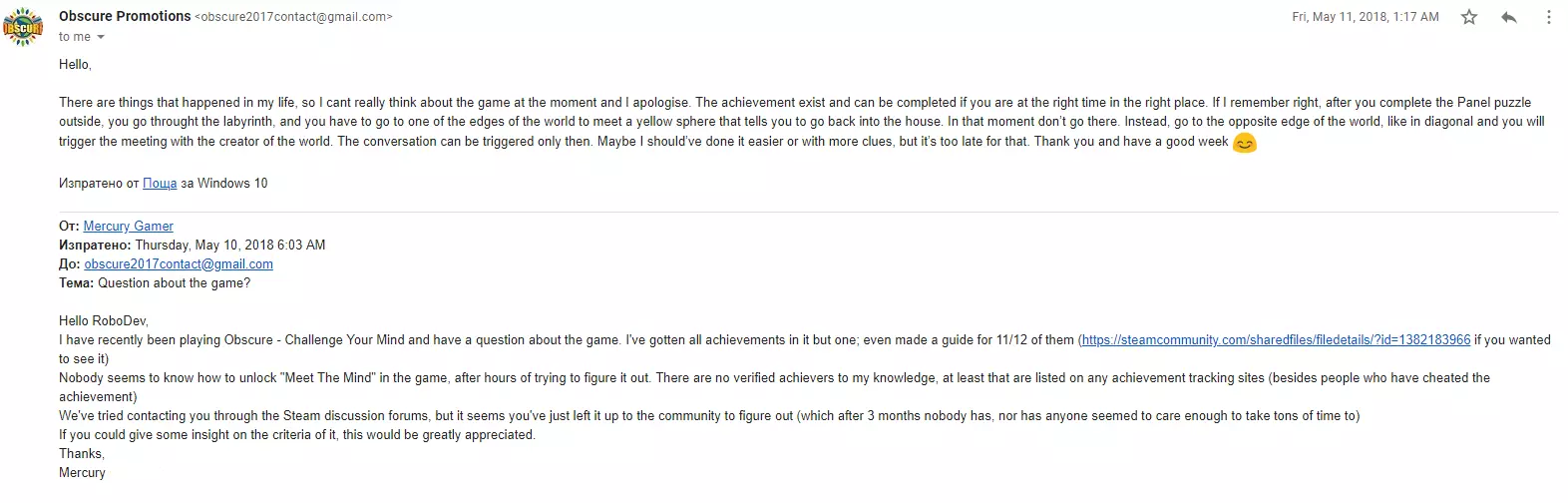Click the Fri, May 11, 2018 timestamp
1568x503 pixels.
coord(1365,17)
